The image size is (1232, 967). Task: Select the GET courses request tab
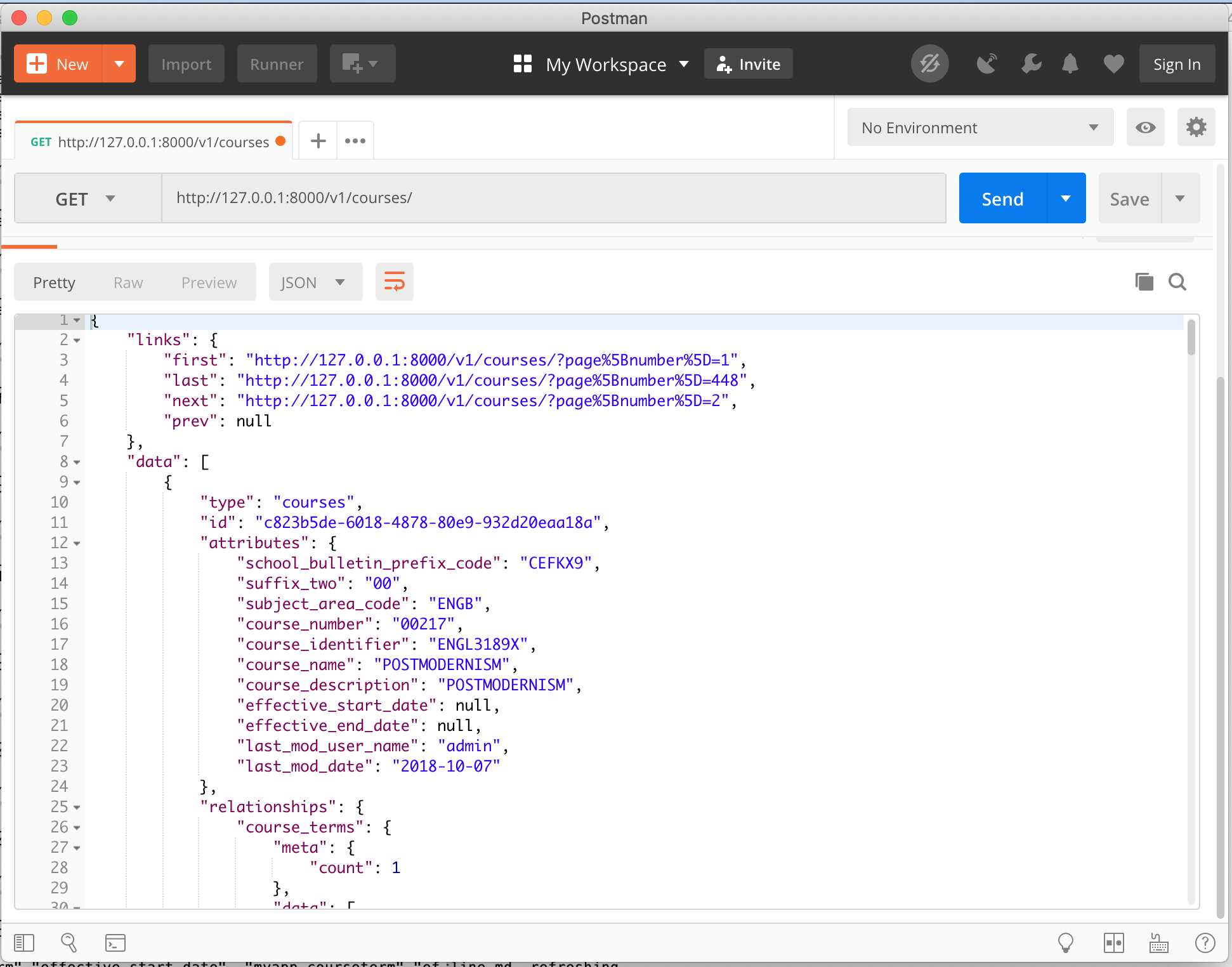(x=154, y=141)
